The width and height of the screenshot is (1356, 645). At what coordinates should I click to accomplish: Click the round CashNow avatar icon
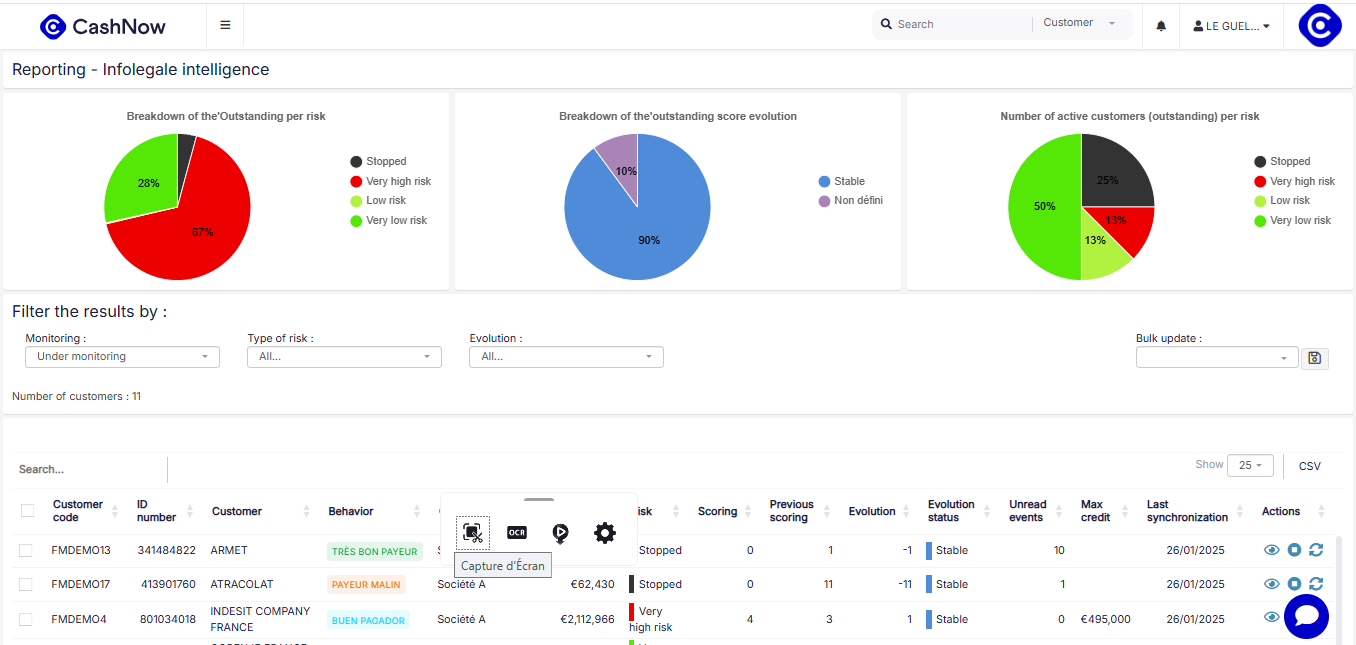pos(1320,26)
